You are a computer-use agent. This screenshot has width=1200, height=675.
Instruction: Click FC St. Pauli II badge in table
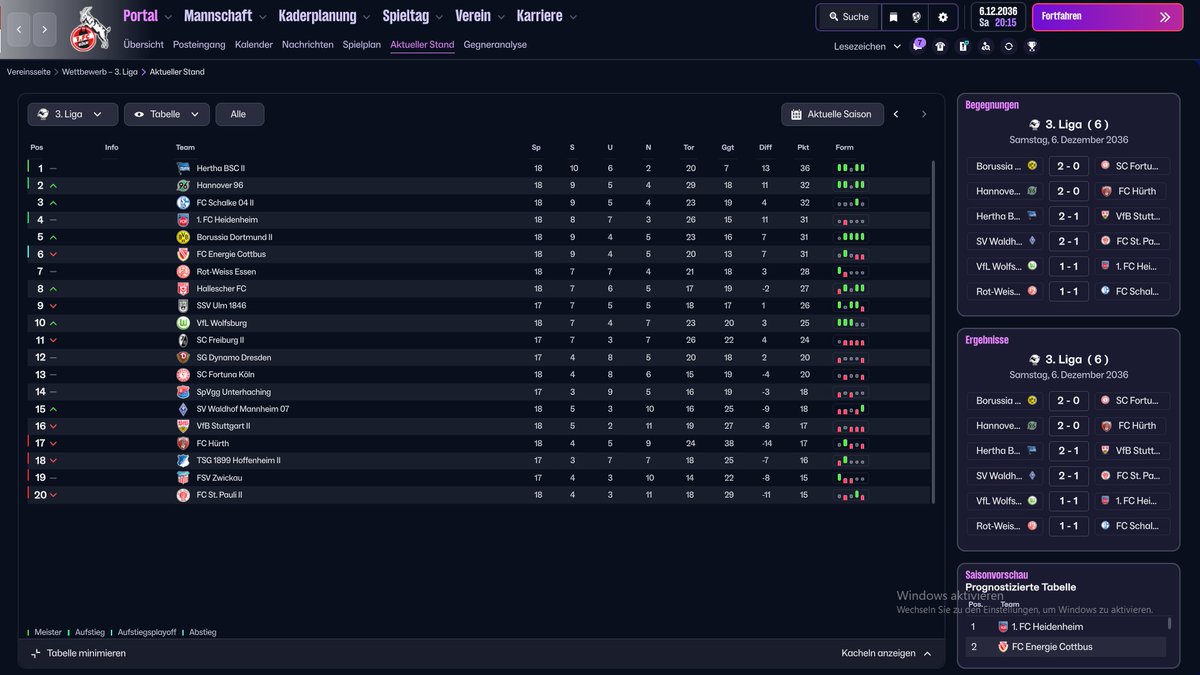[x=183, y=495]
